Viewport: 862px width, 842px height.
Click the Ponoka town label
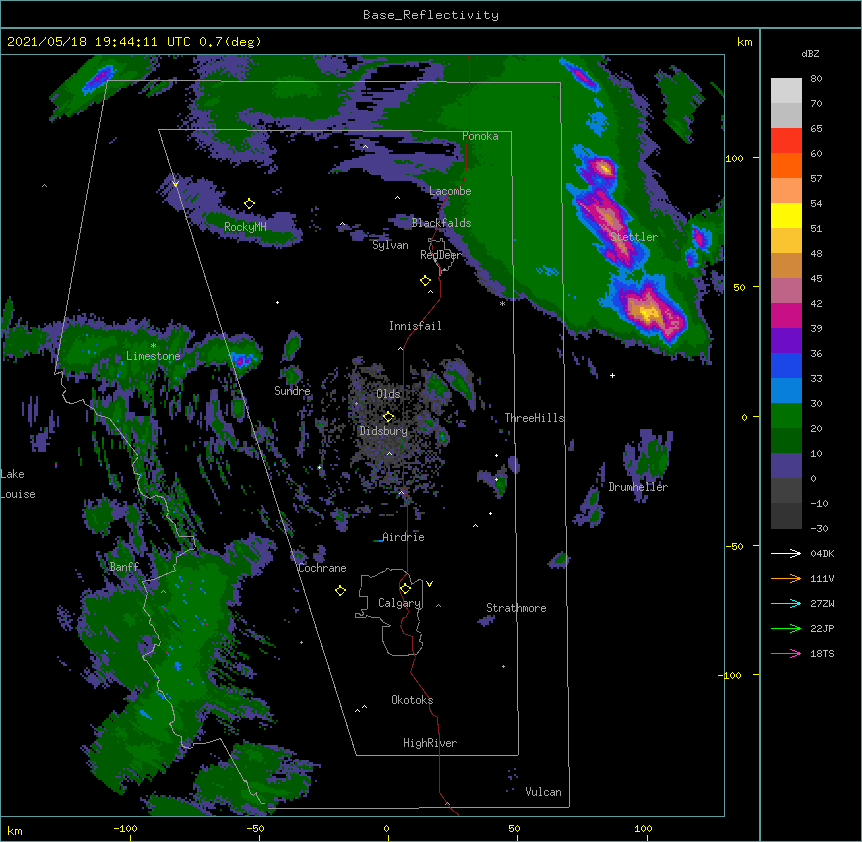pos(480,136)
